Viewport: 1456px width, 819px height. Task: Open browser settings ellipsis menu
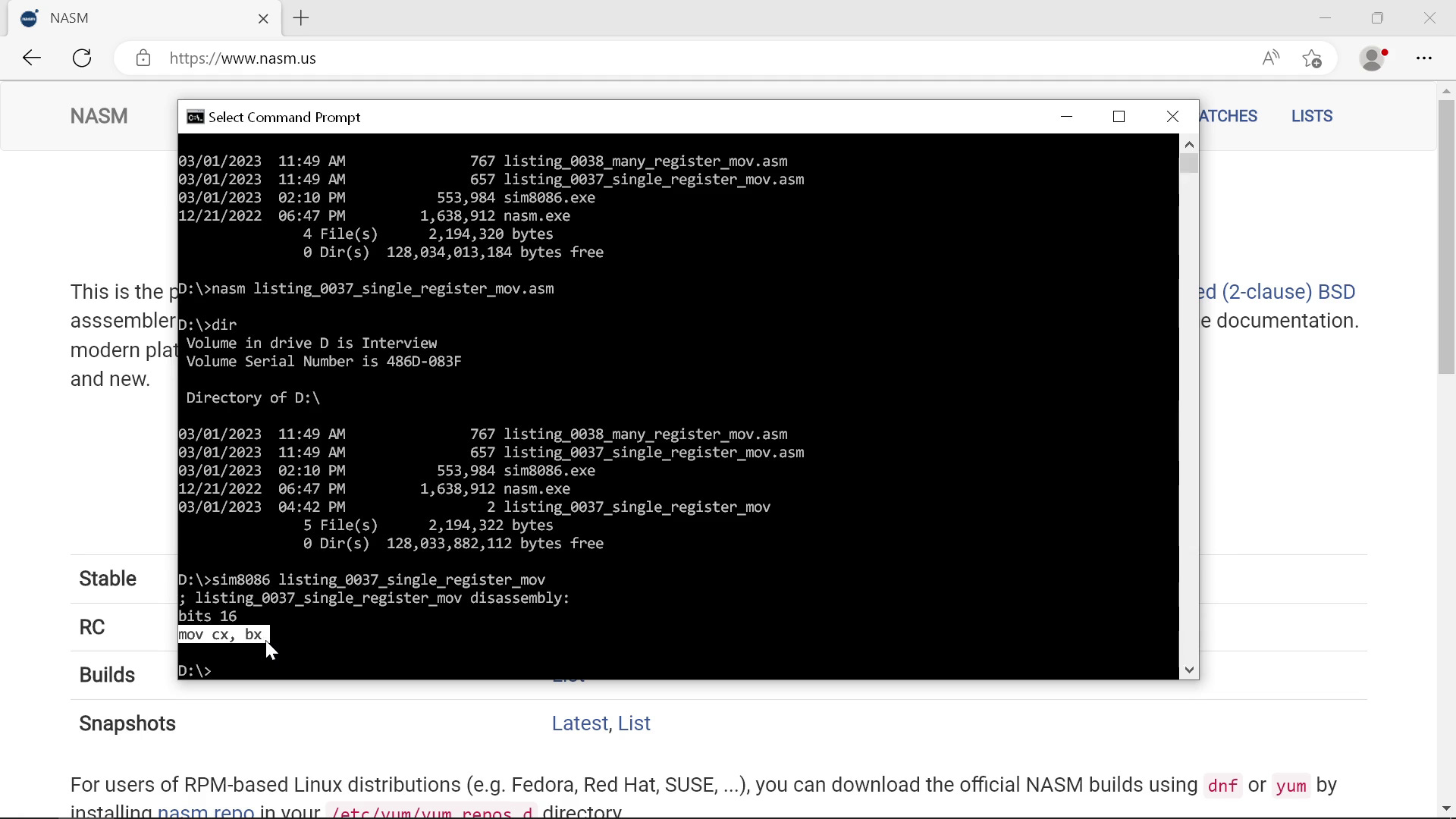coord(1424,58)
